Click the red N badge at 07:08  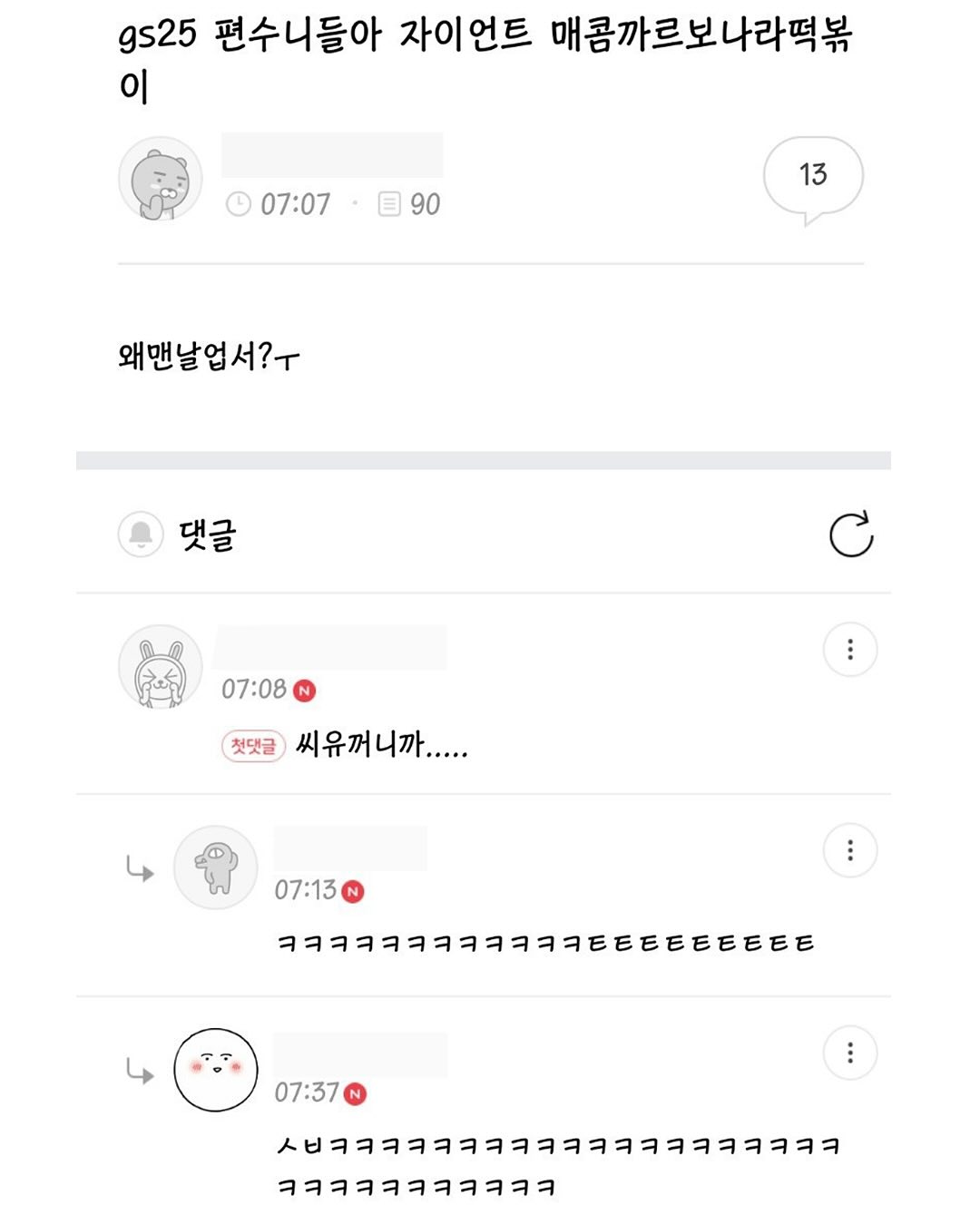pyautogui.click(x=305, y=691)
